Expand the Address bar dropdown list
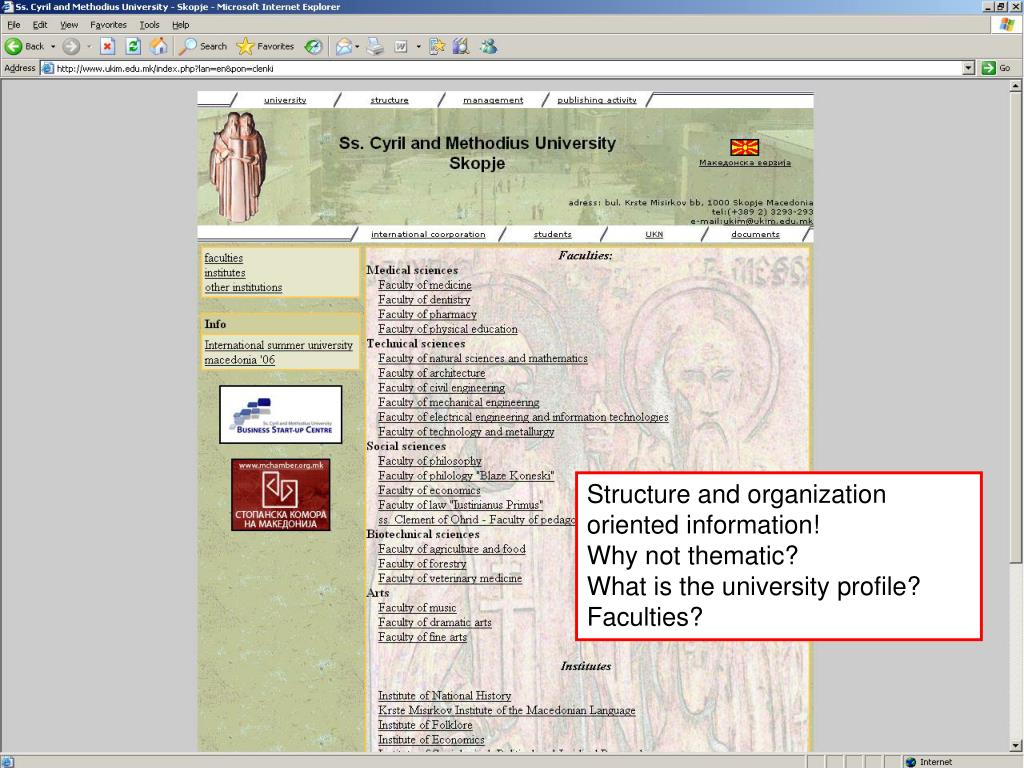This screenshot has height=768, width=1024. pos(968,68)
